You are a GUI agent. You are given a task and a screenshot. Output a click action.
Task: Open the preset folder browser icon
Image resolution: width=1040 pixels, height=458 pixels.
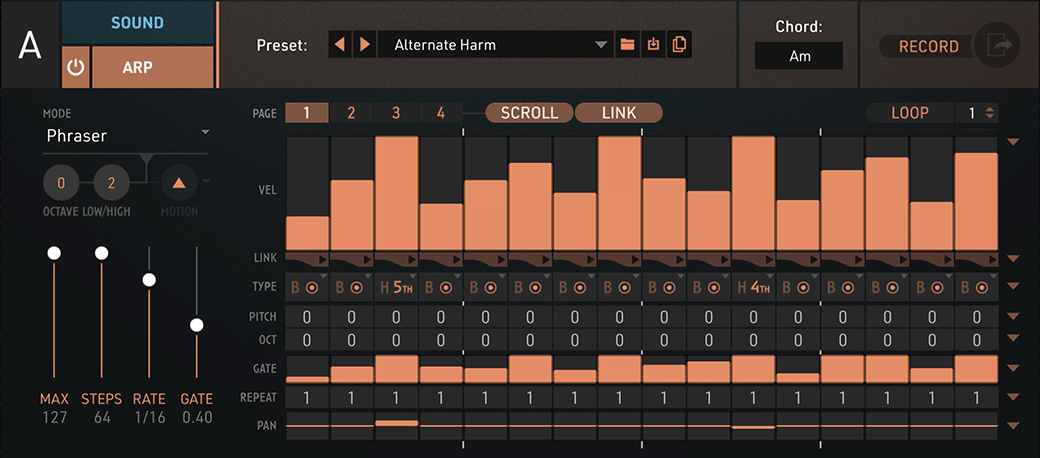click(x=628, y=44)
